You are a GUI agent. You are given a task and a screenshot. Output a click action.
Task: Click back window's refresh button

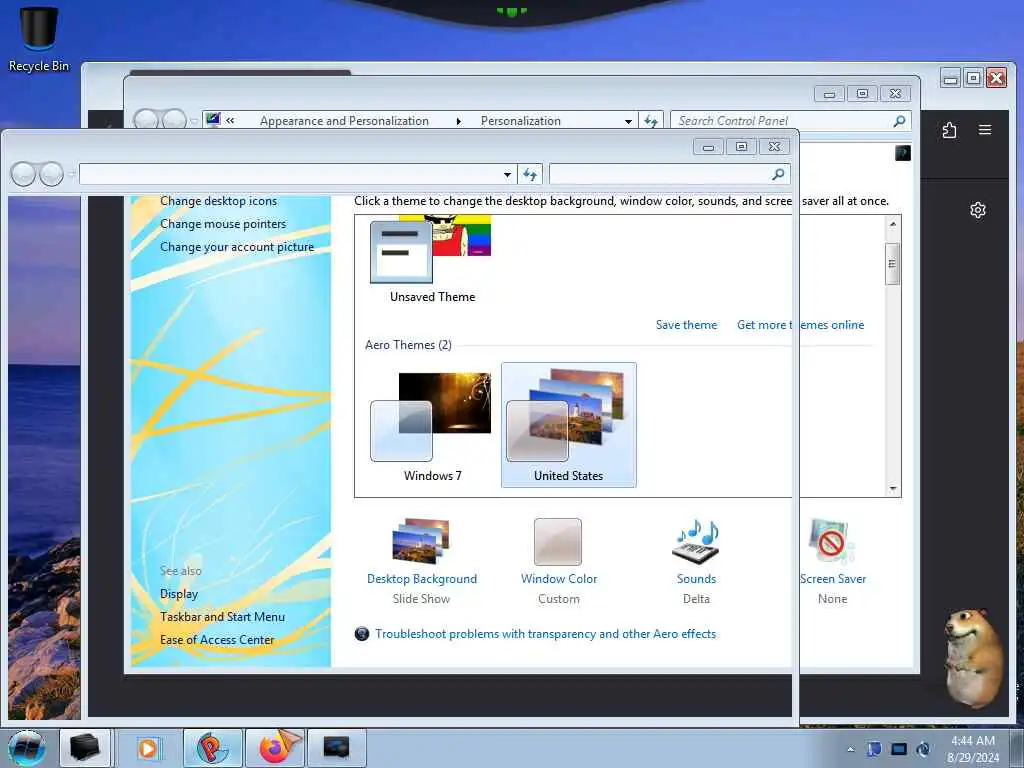[x=651, y=121]
